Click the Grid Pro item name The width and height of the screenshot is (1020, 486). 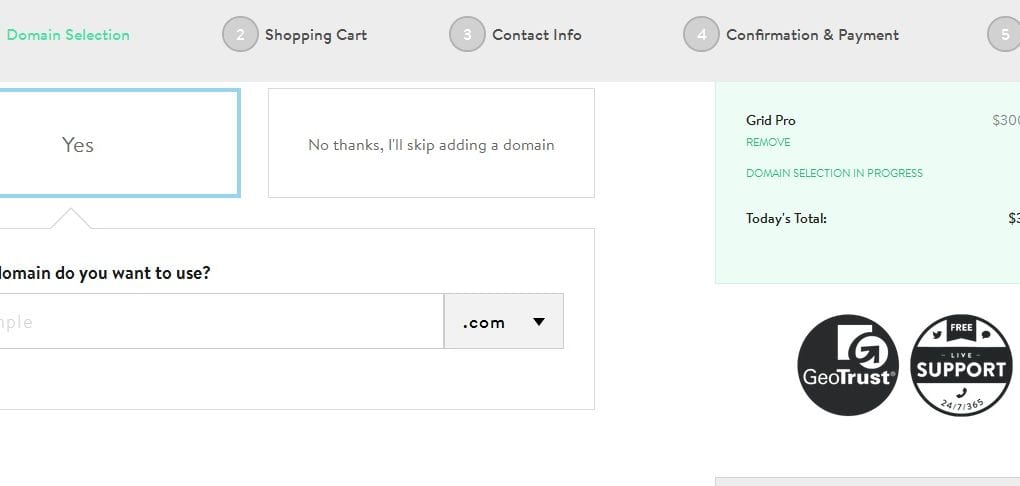(771, 120)
